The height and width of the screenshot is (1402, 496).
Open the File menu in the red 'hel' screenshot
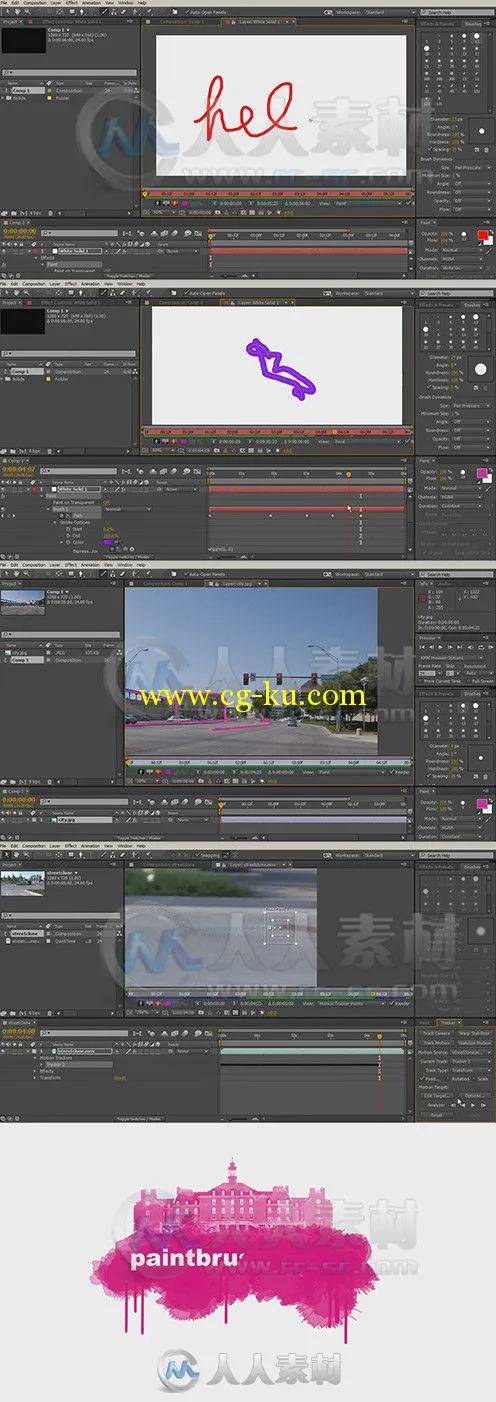pos(3,4)
